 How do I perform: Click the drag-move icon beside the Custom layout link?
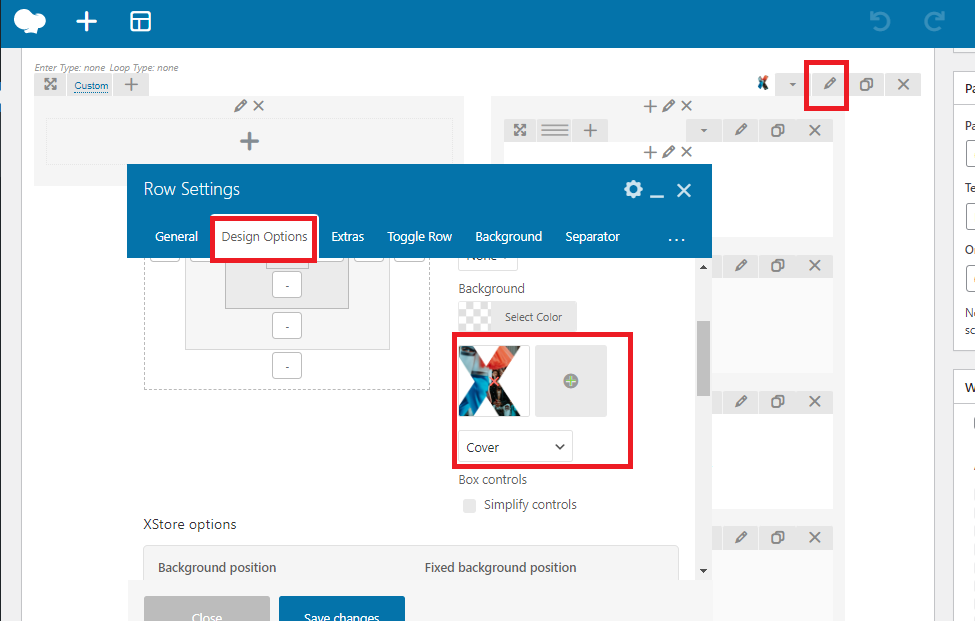(x=50, y=84)
